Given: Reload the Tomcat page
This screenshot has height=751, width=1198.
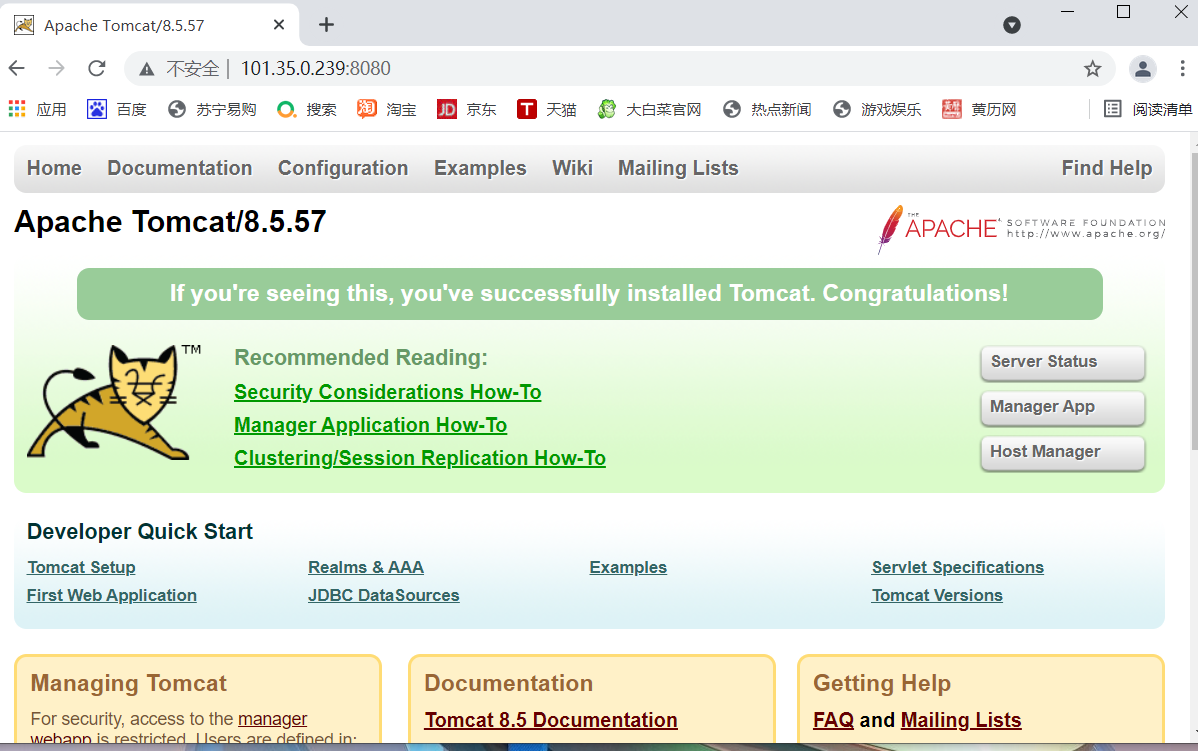Looking at the screenshot, I should [x=96, y=69].
